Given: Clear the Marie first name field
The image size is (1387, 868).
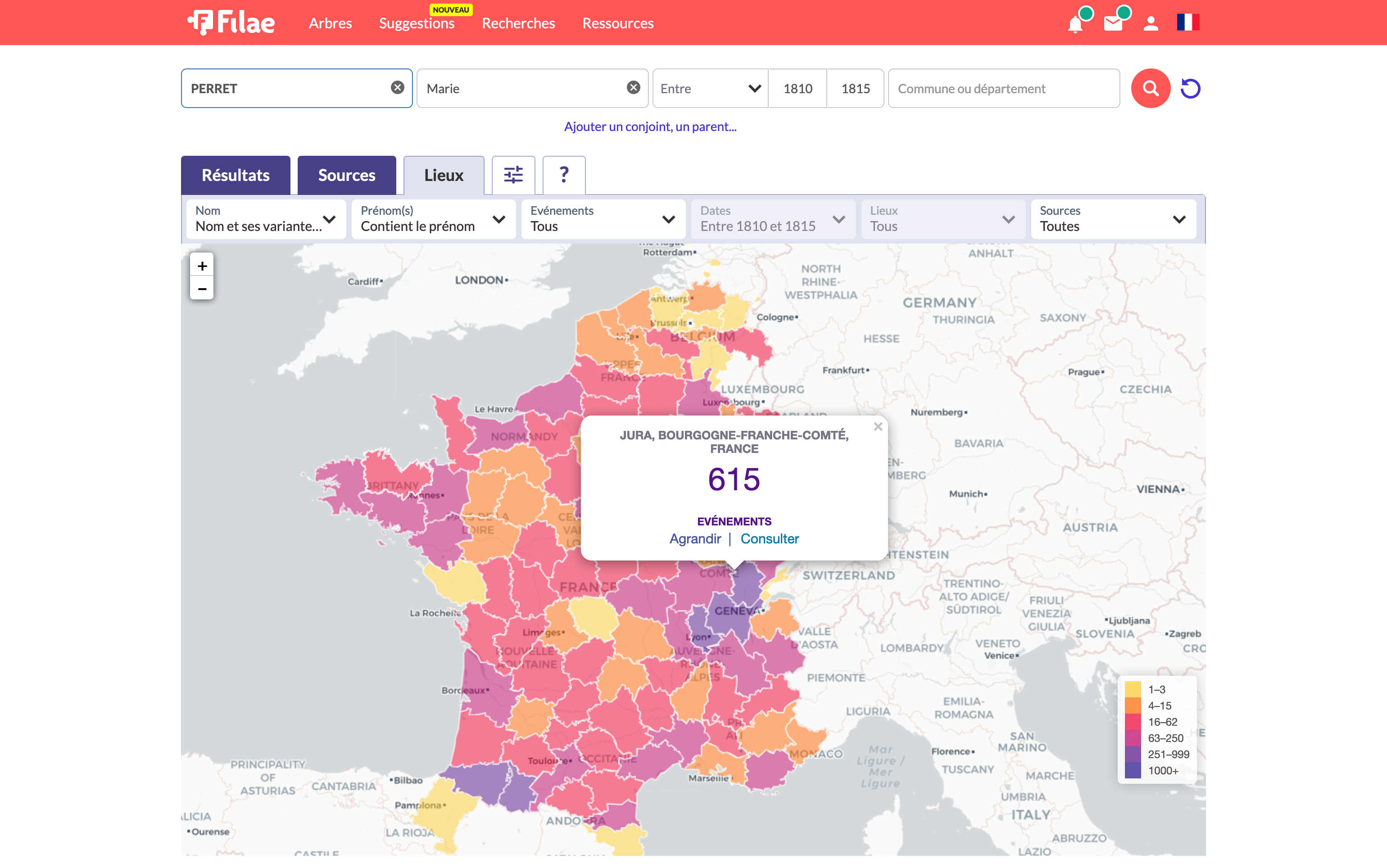Looking at the screenshot, I should click(633, 87).
